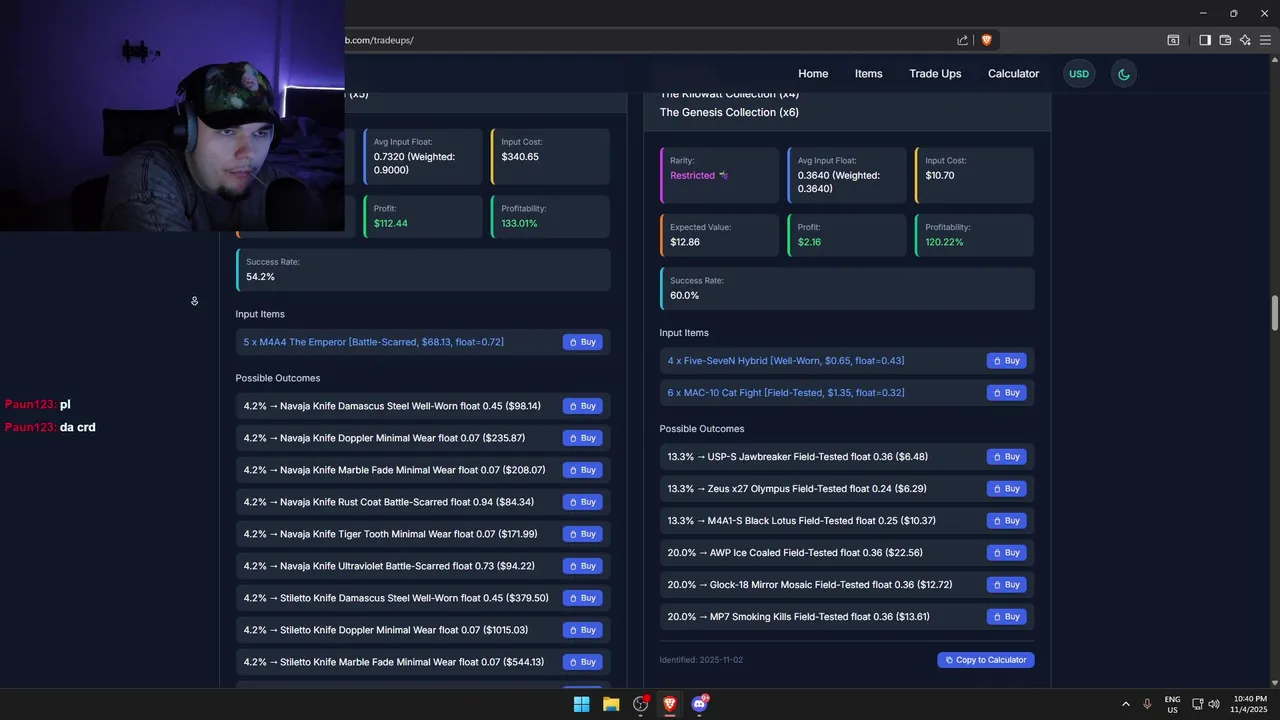Open the Brave hamburger main menu

click(1265, 40)
